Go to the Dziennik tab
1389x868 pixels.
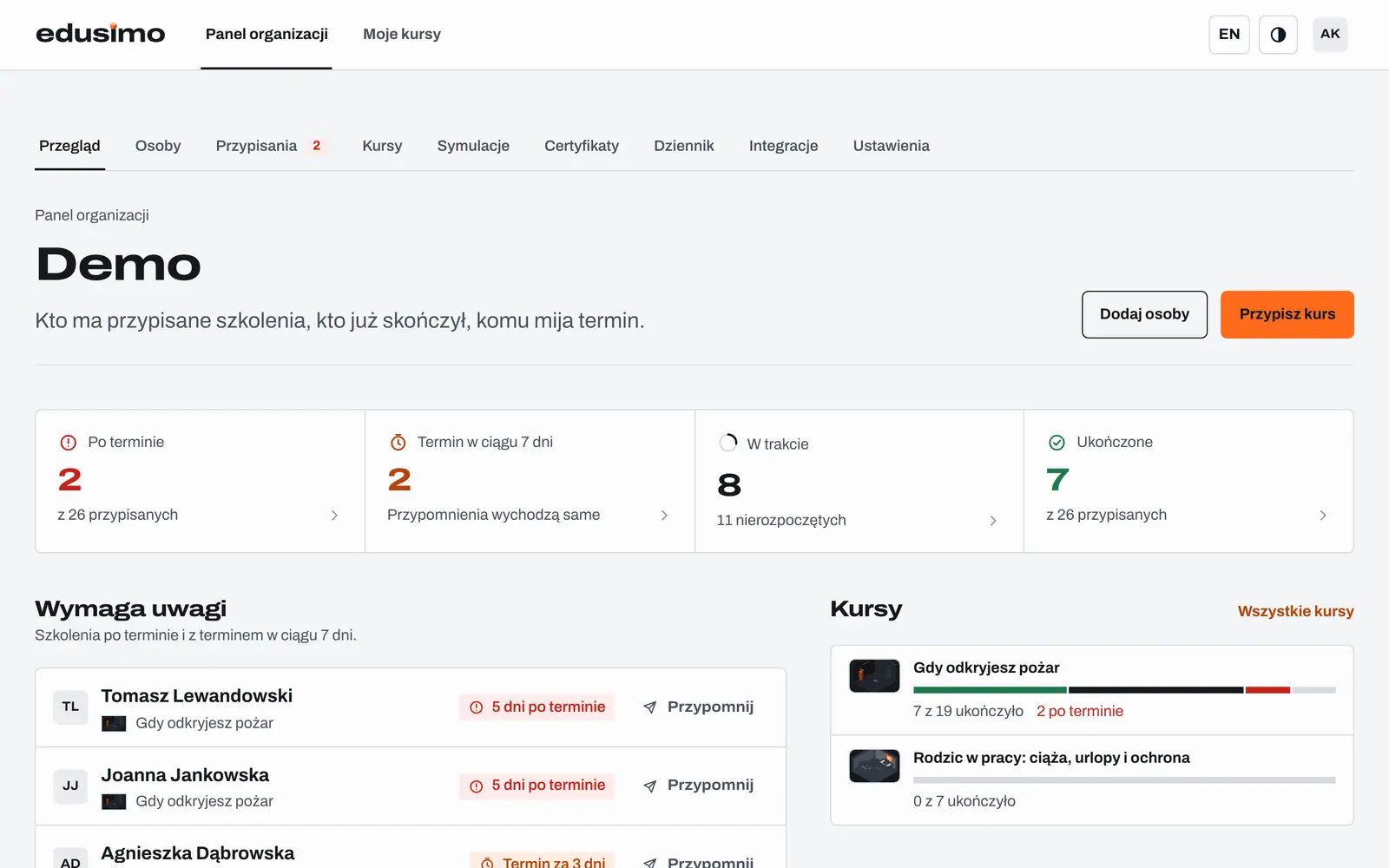coord(684,146)
